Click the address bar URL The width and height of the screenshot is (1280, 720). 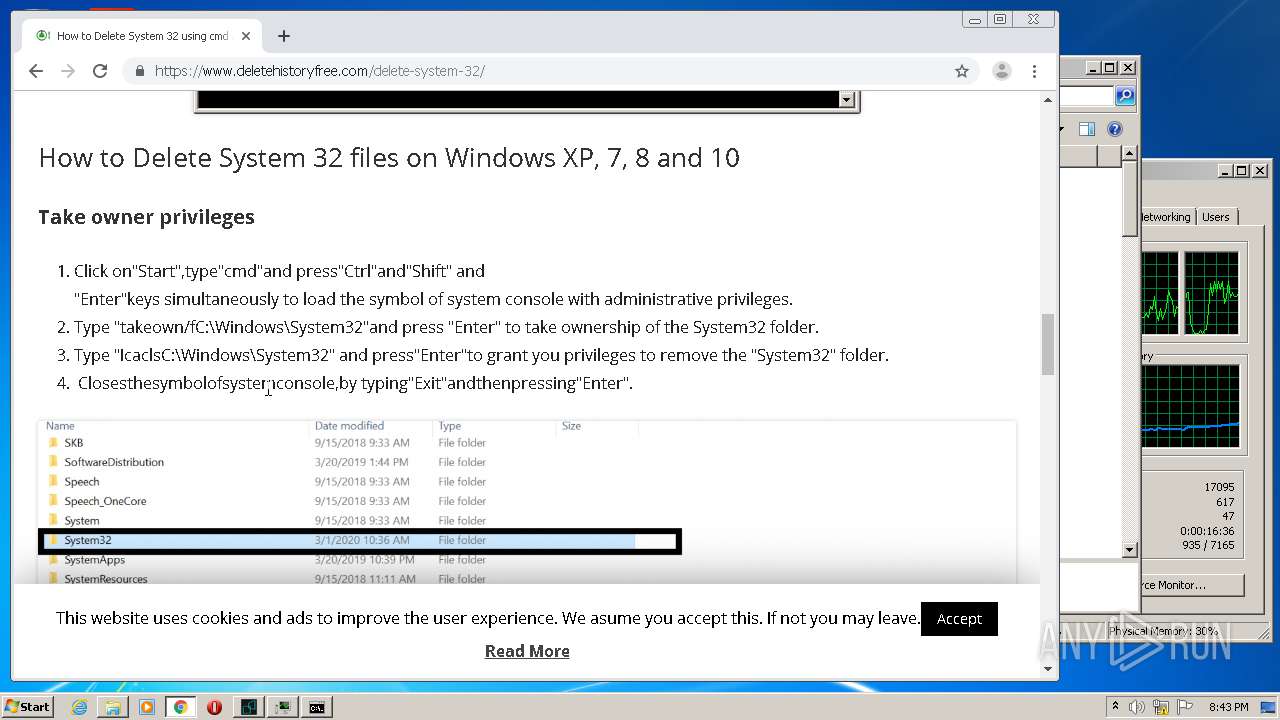coord(320,71)
